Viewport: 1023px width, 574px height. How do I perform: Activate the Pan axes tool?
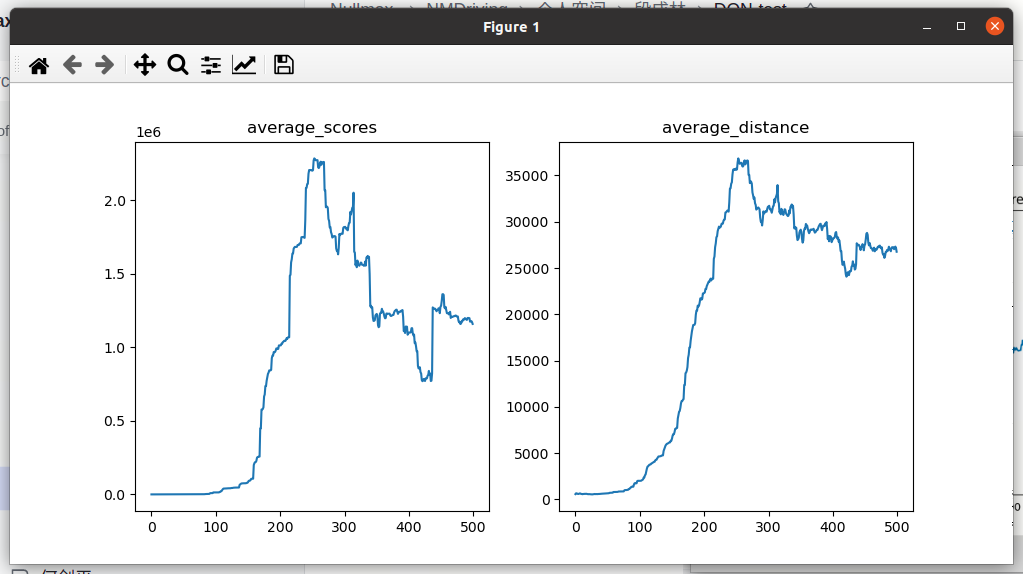[x=145, y=65]
